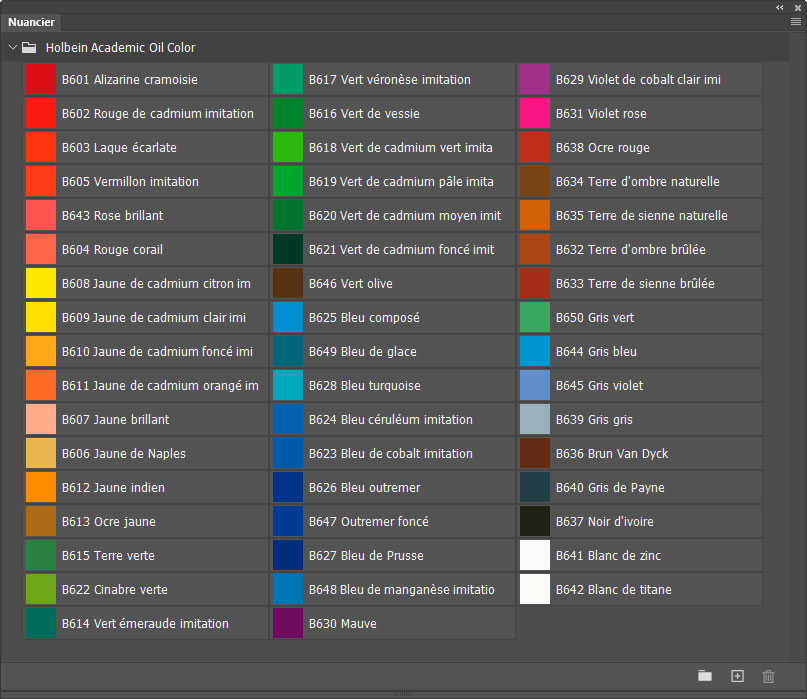This screenshot has height=699, width=807.
Task: Open the Nuancier panel menu
Action: click(x=795, y=21)
